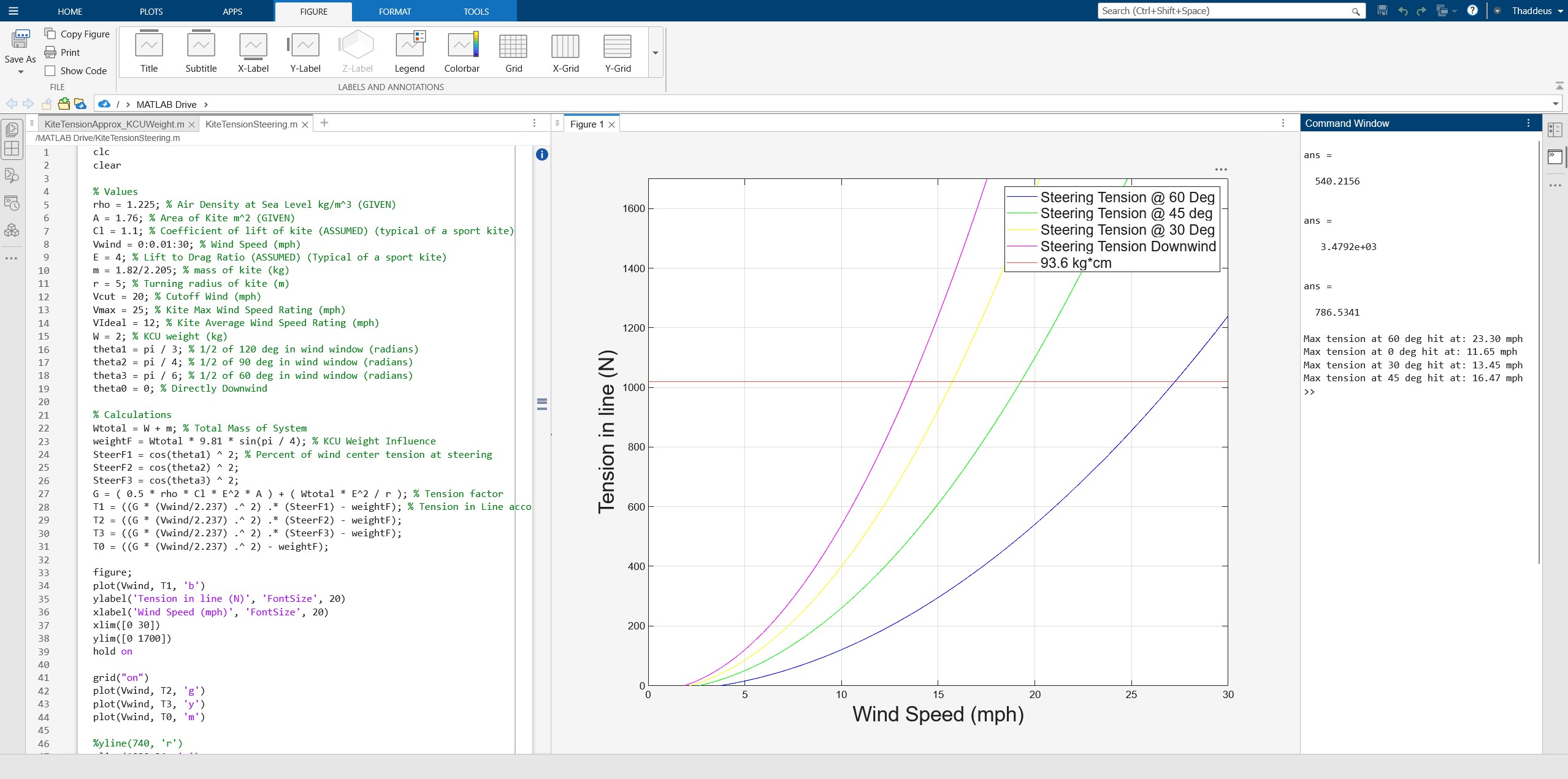Click the redo arrow icon

click(1421, 10)
